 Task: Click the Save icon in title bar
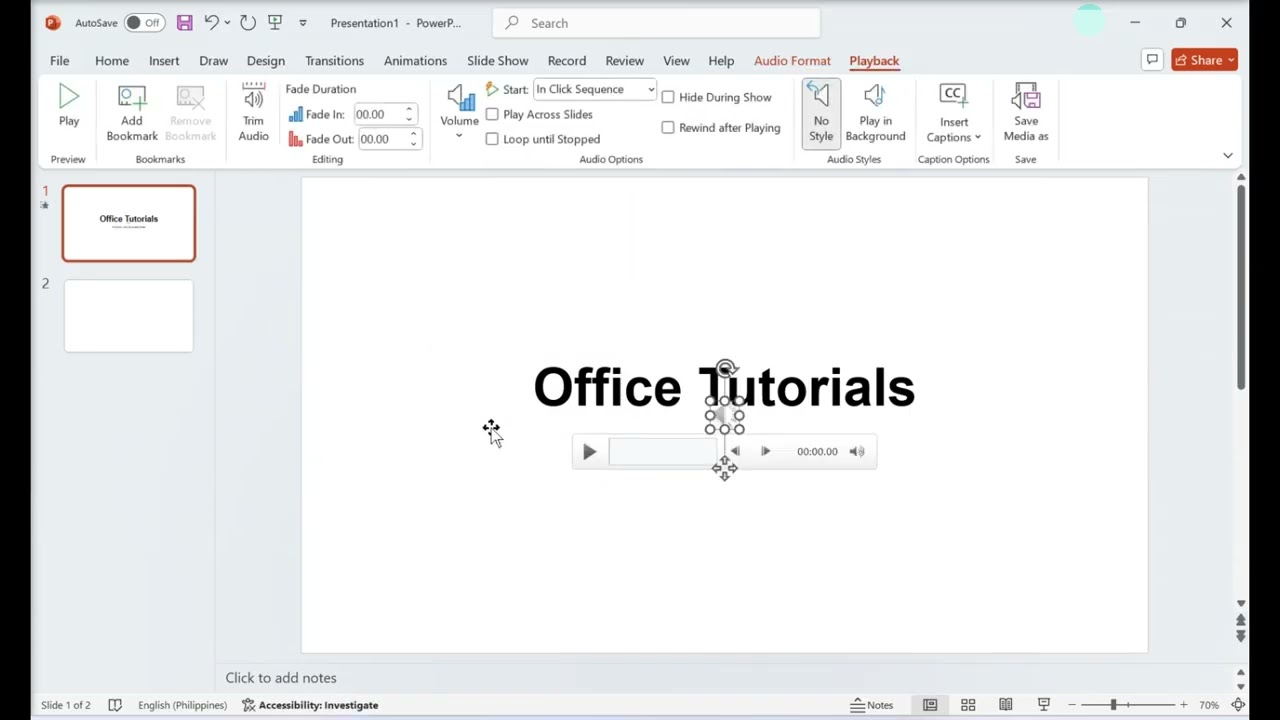click(184, 22)
